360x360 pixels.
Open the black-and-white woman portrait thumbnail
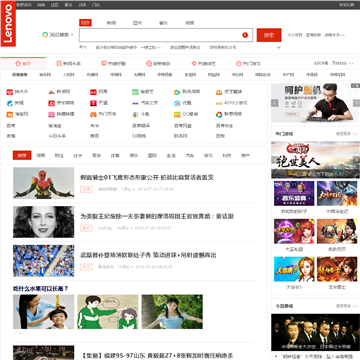[44, 222]
